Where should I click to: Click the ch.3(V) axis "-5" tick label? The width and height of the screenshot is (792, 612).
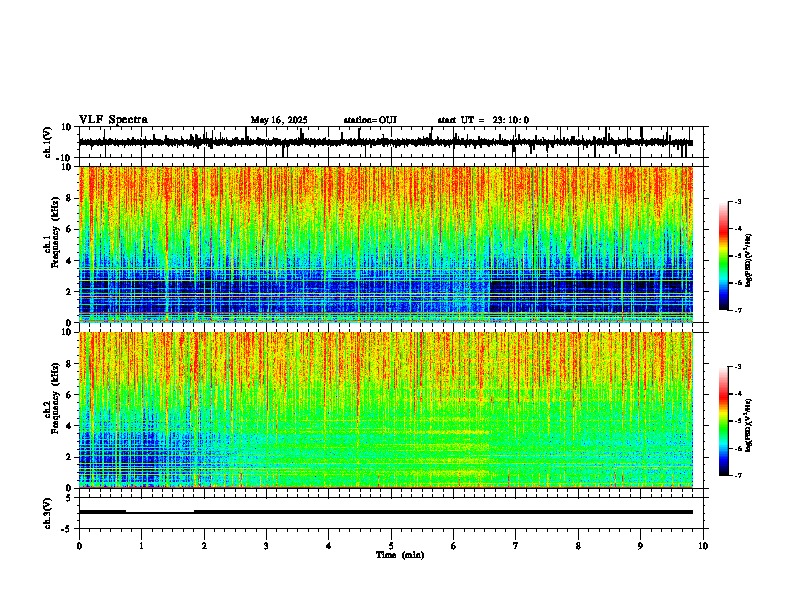coord(67,529)
